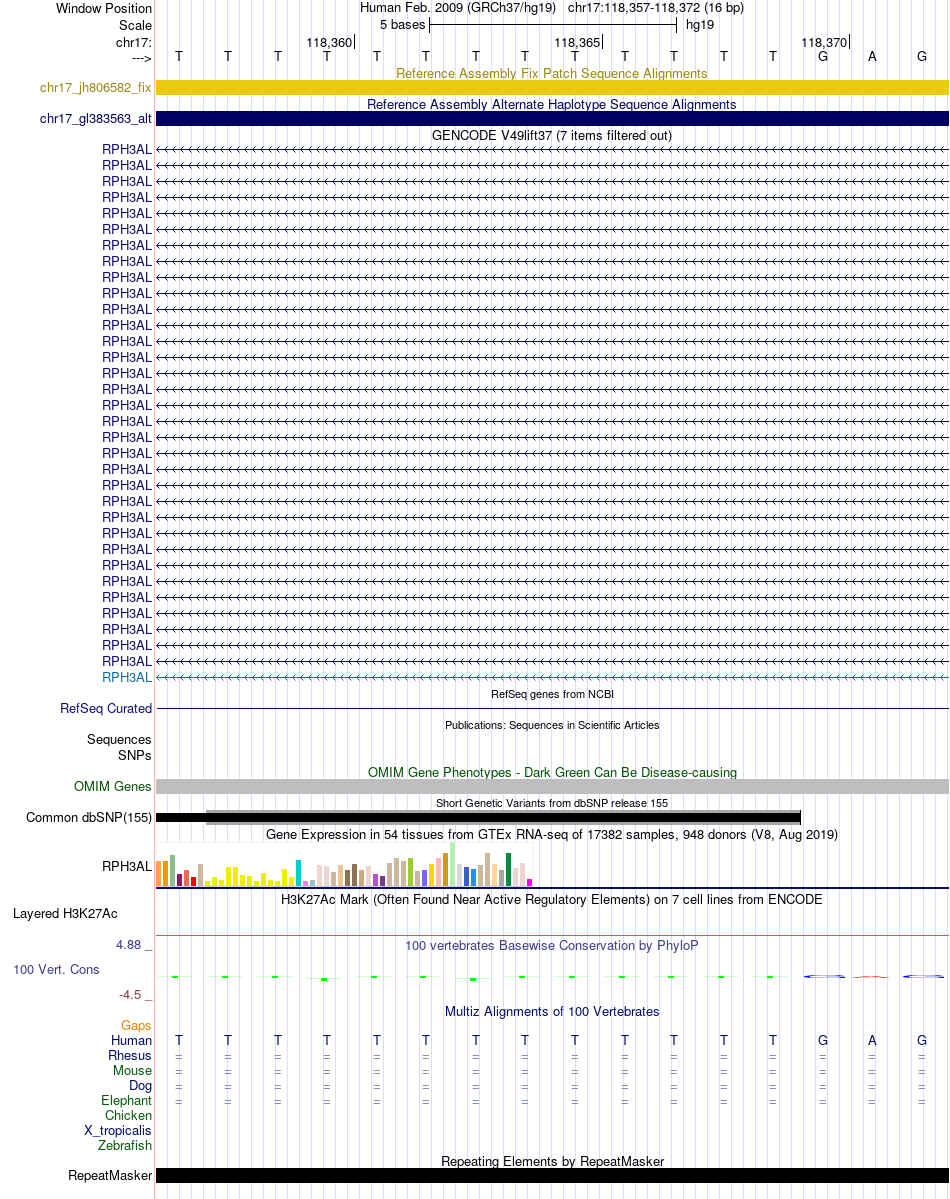The image size is (950, 1199).
Task: Click the SNPs track label
Action: 135,755
